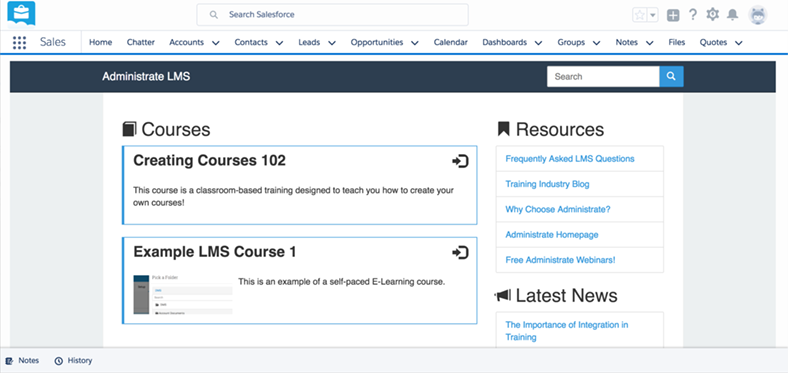
Task: Expand the Opportunities tab dropdown chevron
Action: (415, 43)
